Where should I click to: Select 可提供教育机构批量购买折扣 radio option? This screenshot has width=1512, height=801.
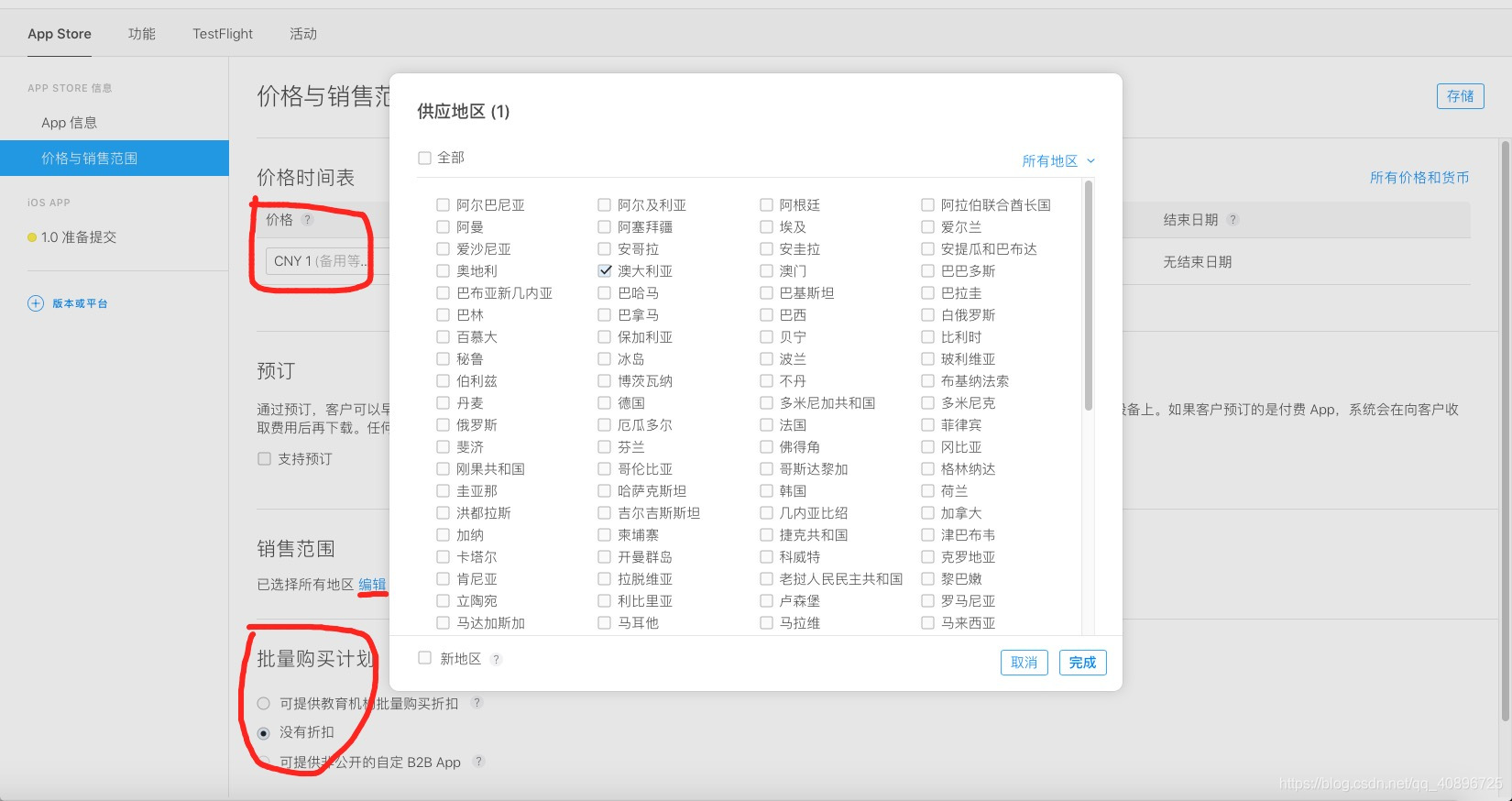[x=264, y=703]
